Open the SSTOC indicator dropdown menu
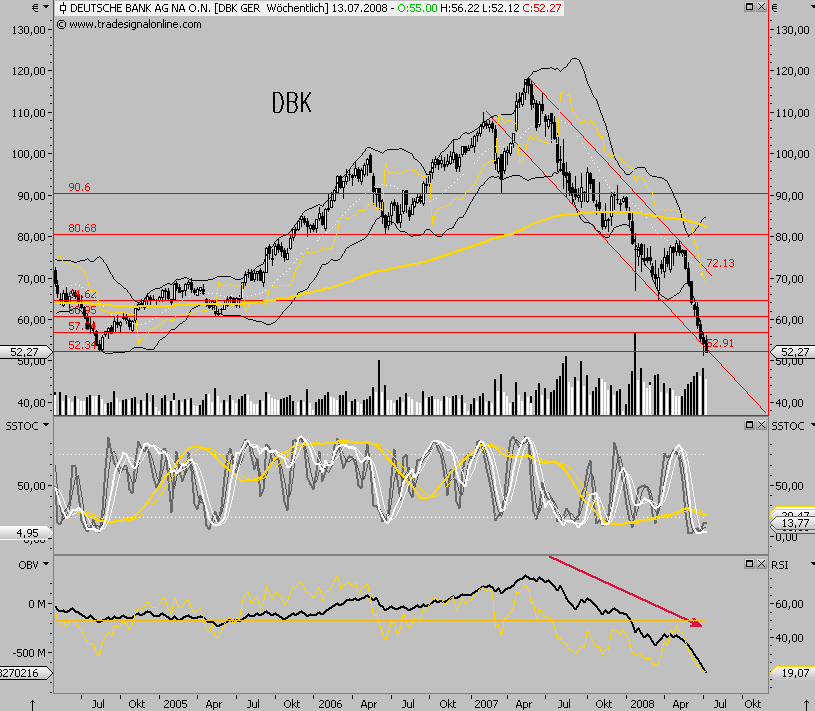 point(45,424)
